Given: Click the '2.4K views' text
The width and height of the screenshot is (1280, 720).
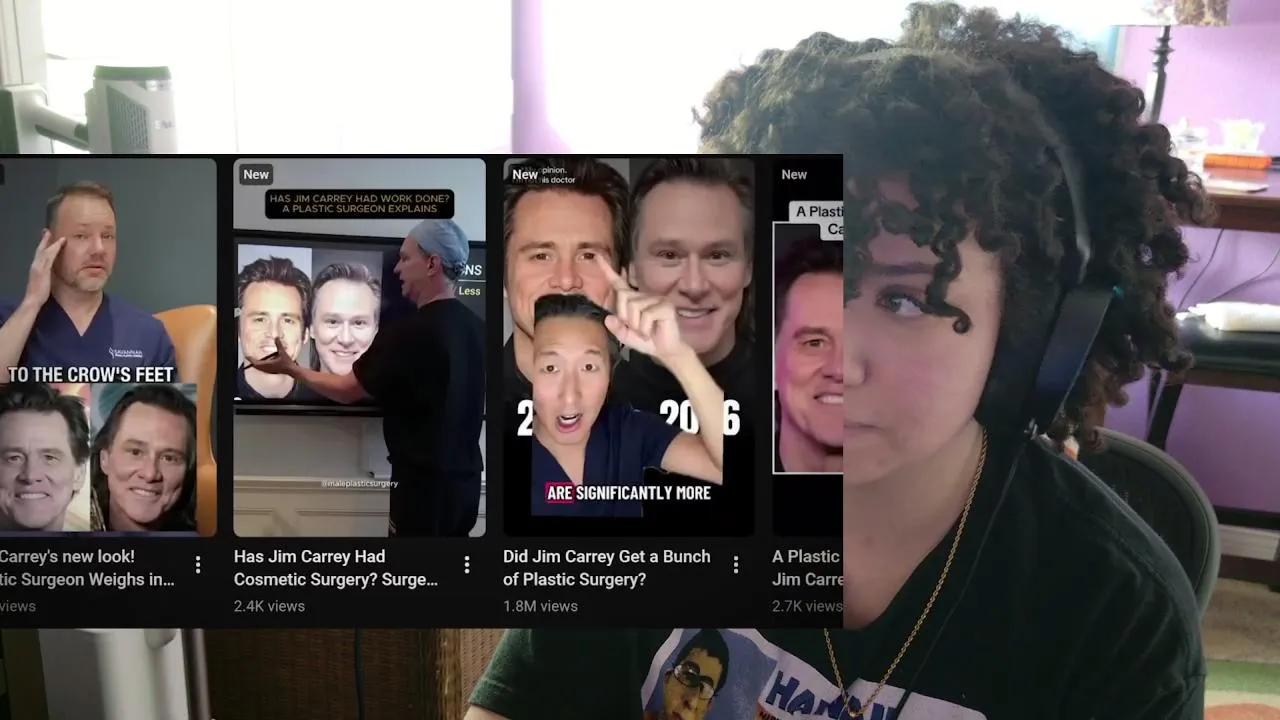Looking at the screenshot, I should (269, 606).
